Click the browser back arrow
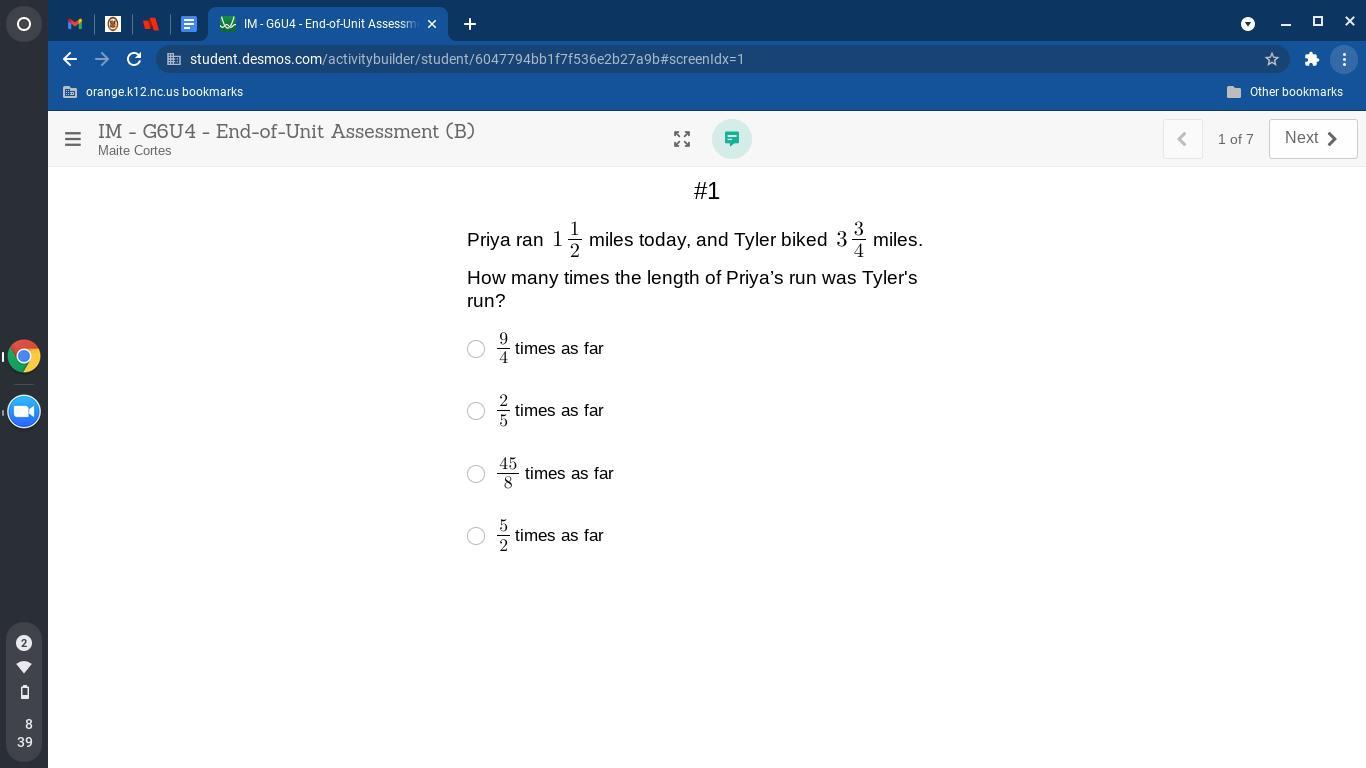 click(x=70, y=59)
